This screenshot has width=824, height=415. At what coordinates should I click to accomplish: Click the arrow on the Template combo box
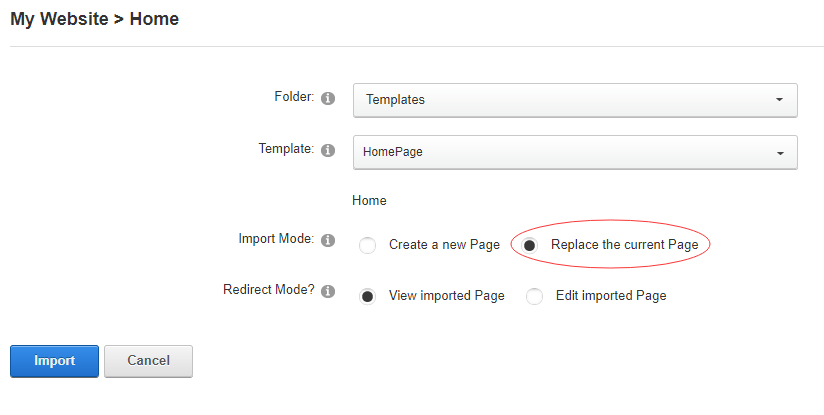coord(779,152)
